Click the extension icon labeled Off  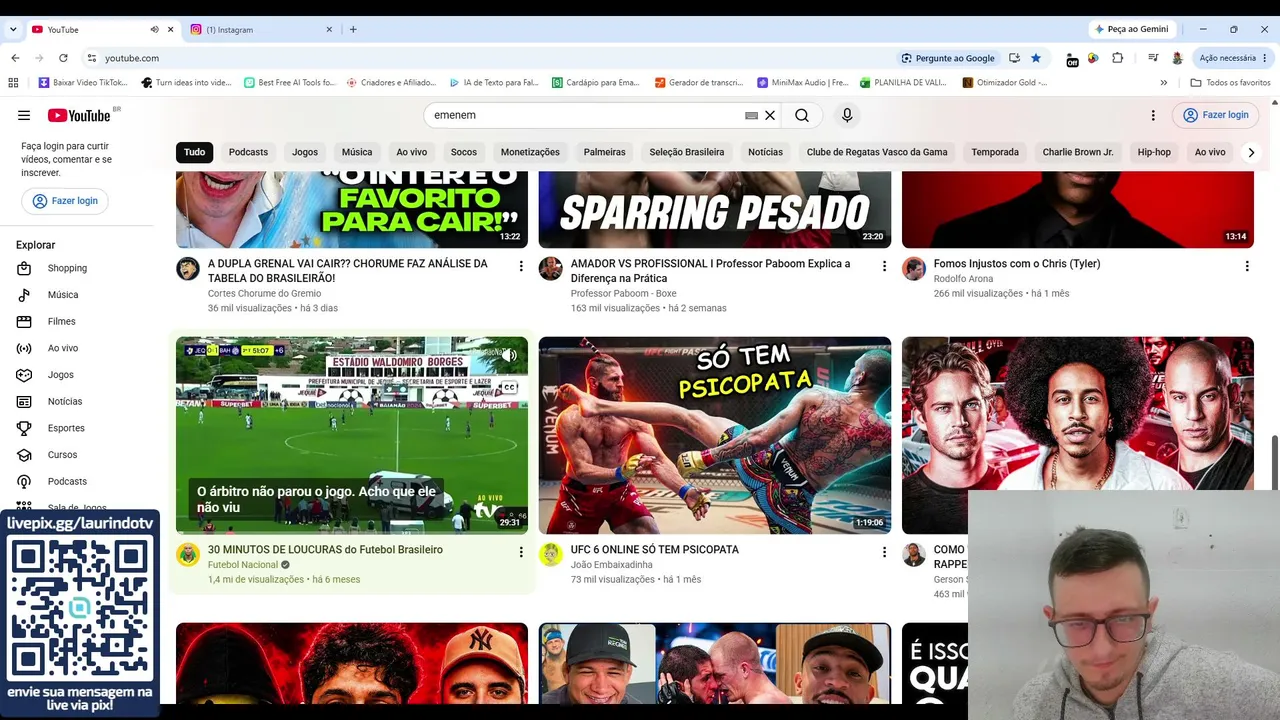coord(1072,59)
